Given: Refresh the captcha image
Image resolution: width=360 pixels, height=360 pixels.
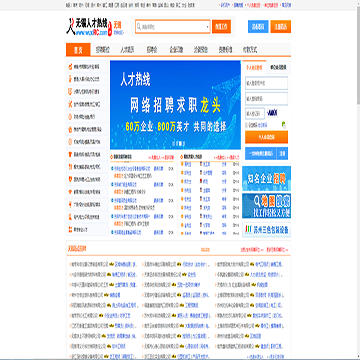Looking at the screenshot, I should click(x=272, y=113).
